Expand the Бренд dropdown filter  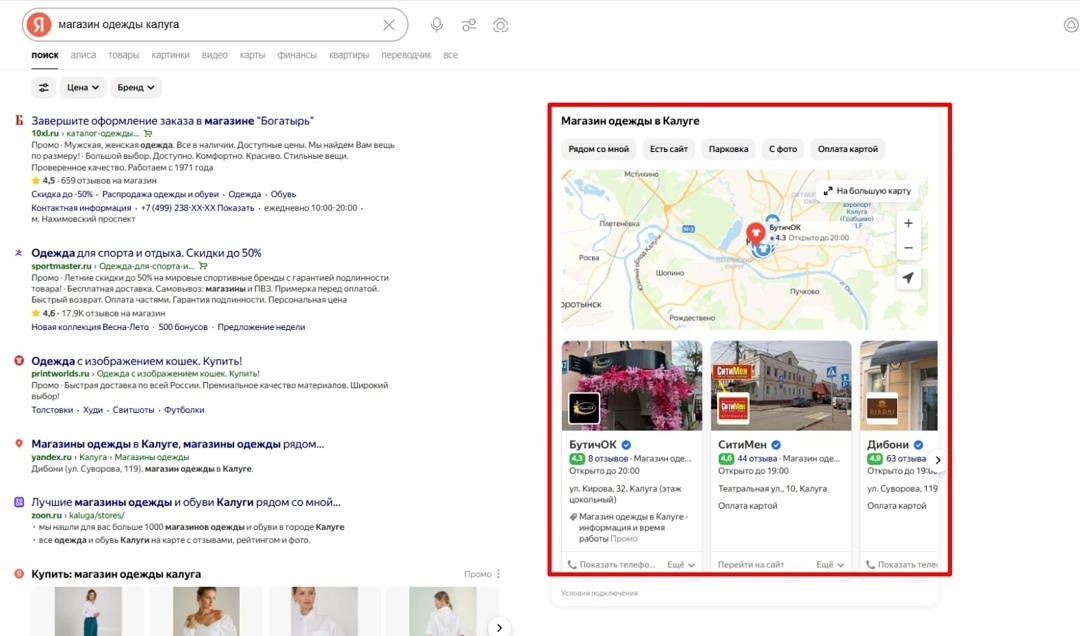(x=136, y=88)
